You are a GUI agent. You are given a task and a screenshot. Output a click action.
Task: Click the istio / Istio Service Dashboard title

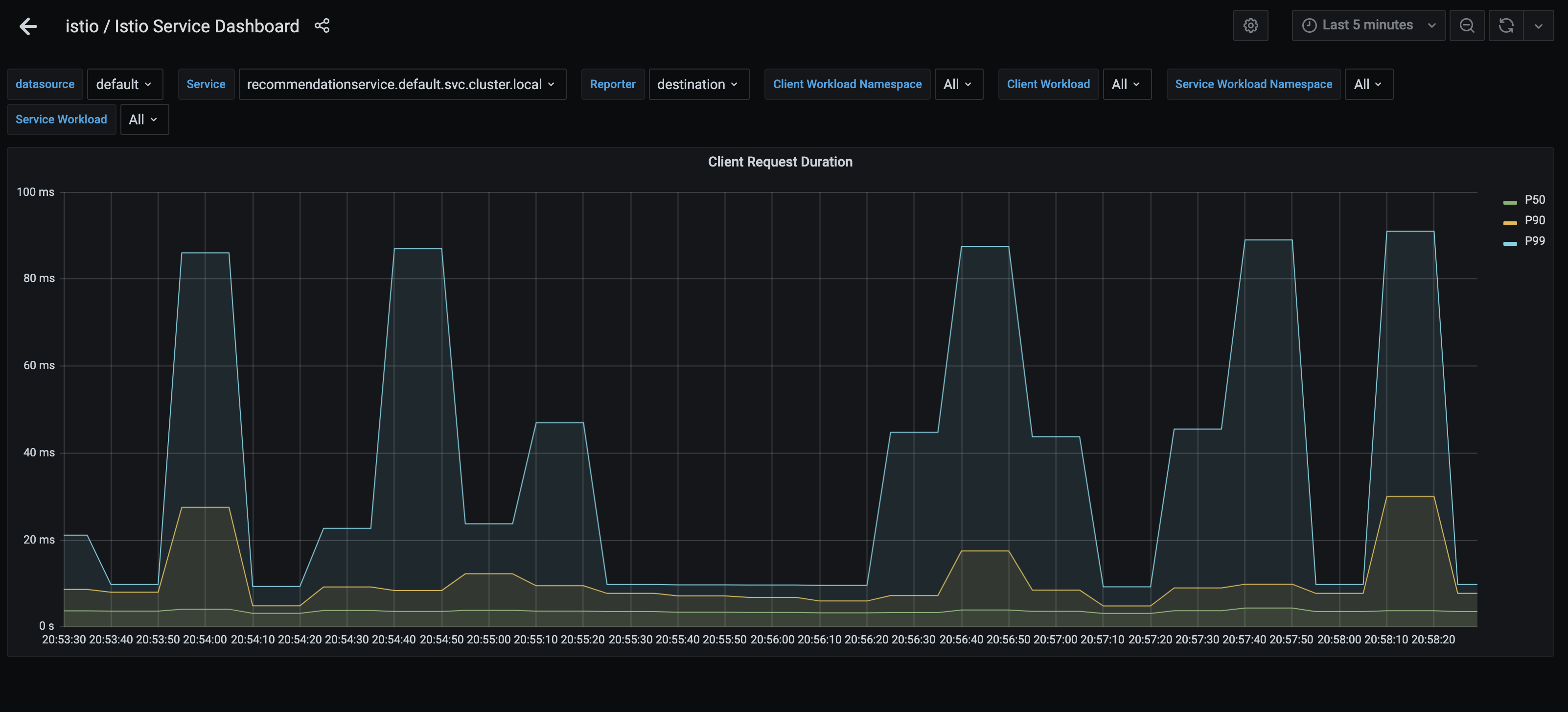tap(182, 26)
